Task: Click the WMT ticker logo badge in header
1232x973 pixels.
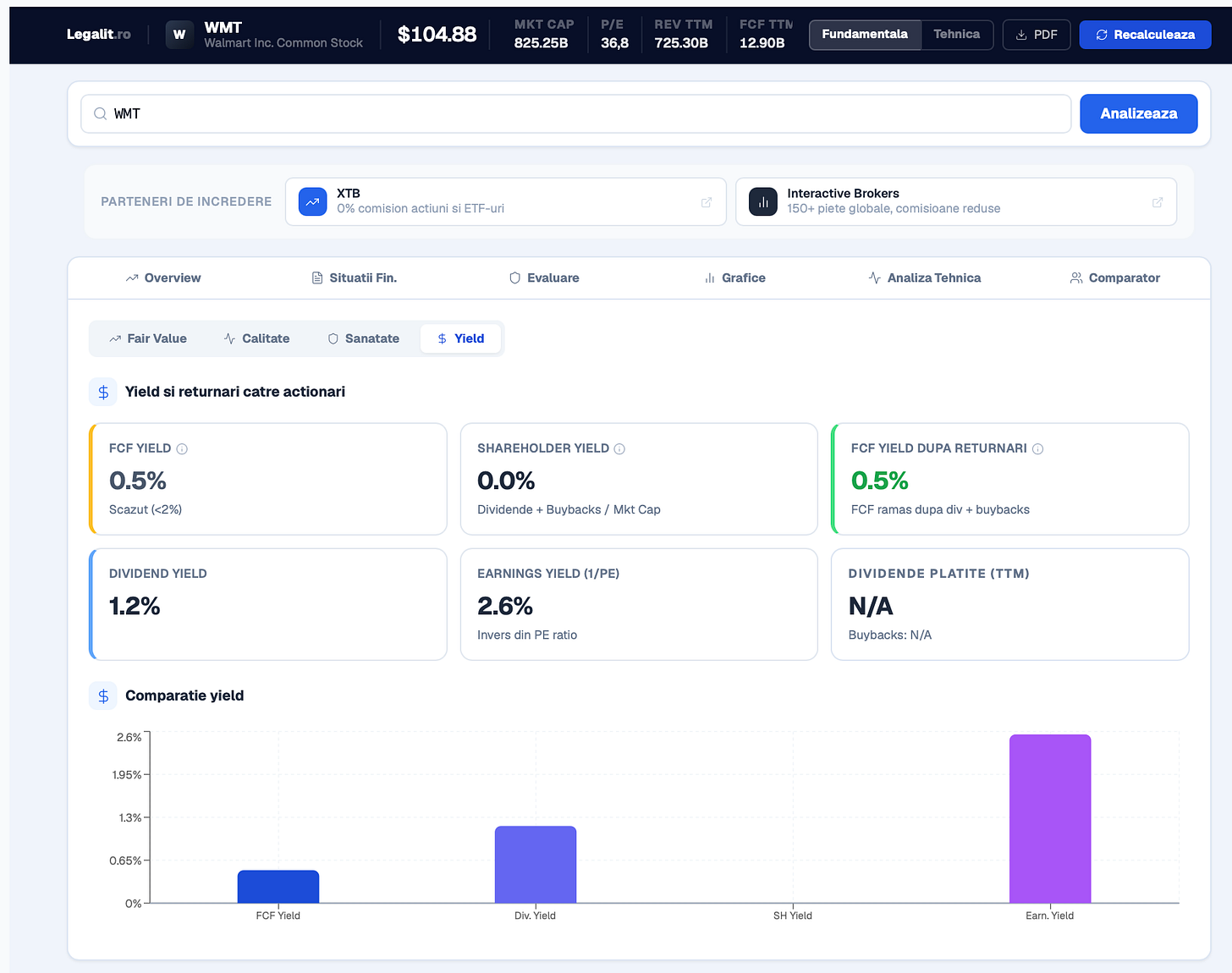Action: (179, 35)
